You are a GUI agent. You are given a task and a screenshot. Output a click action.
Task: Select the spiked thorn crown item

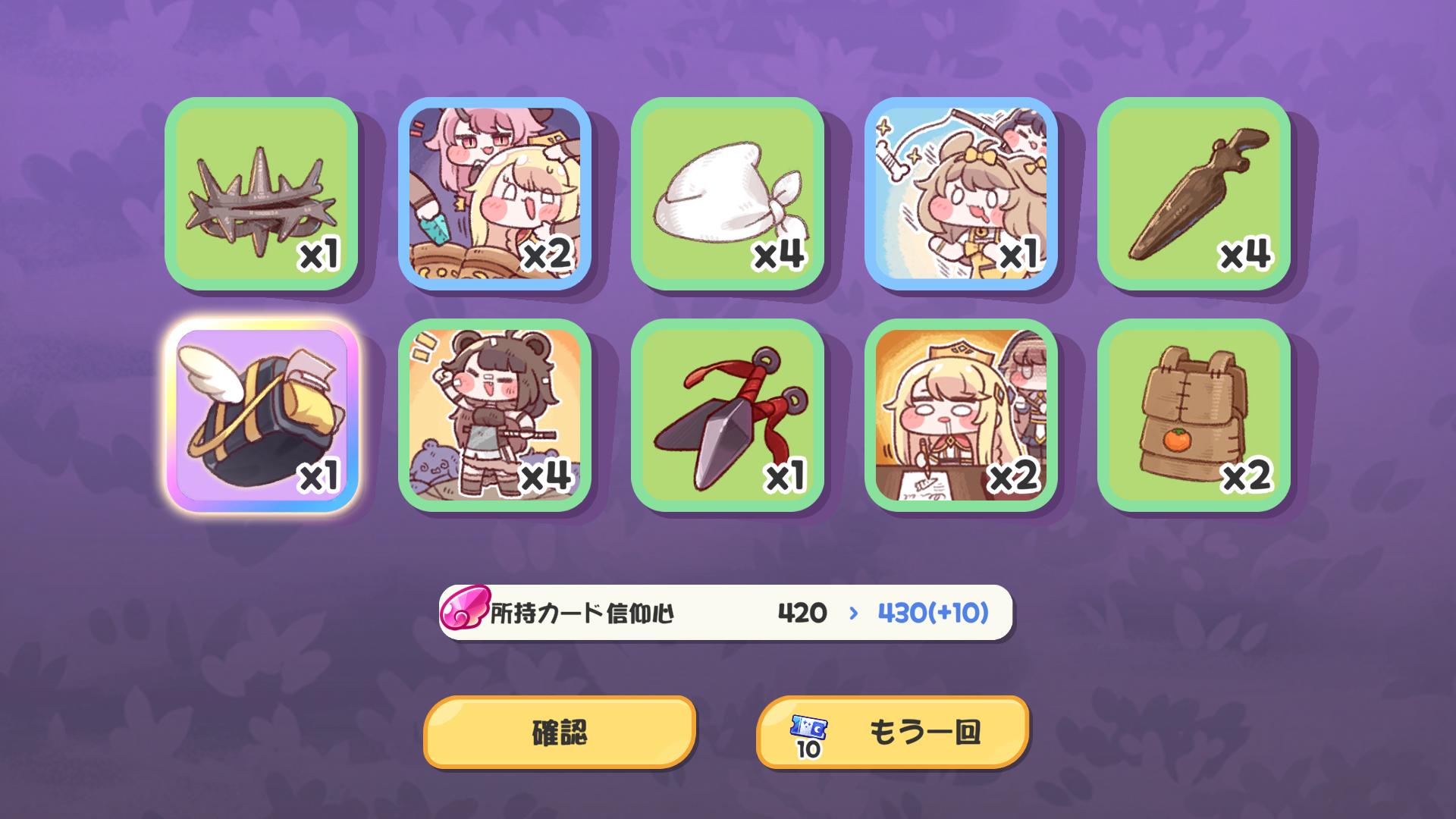(x=261, y=193)
